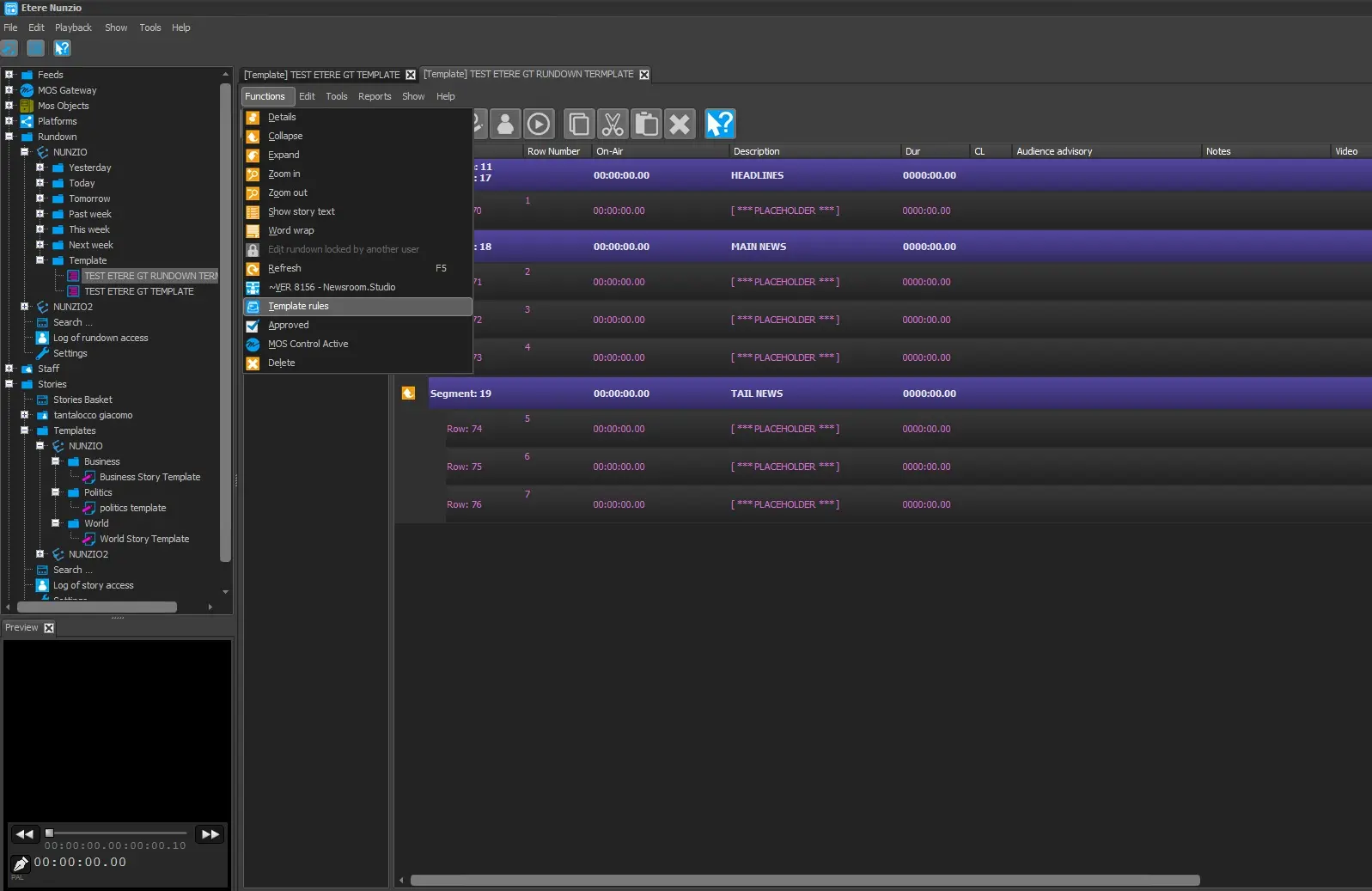Select Template rules from Functions menu

[x=298, y=307]
